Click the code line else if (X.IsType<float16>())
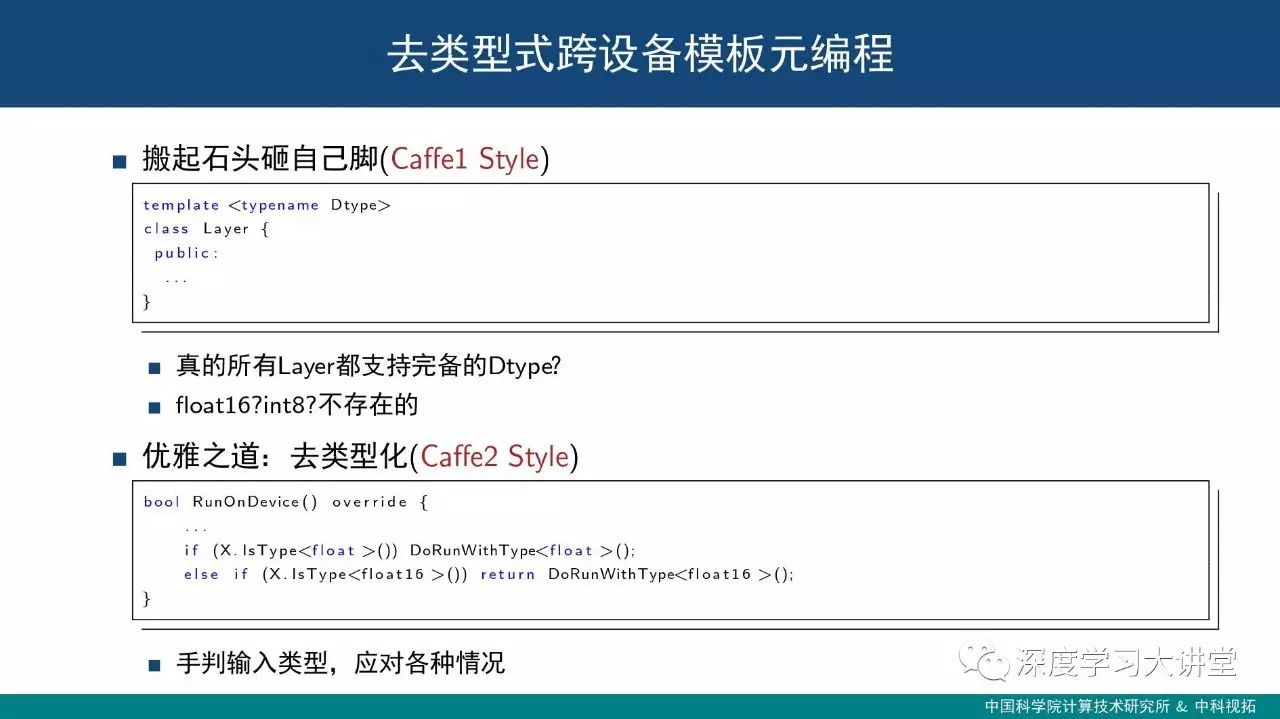This screenshot has width=1280, height=719. [x=488, y=575]
